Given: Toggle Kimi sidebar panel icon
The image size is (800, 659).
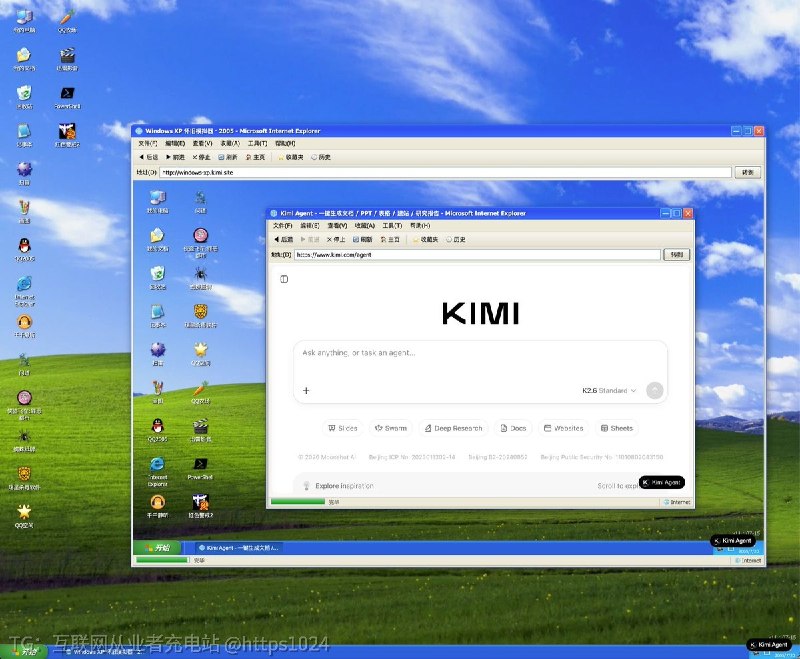Looking at the screenshot, I should 284,279.
